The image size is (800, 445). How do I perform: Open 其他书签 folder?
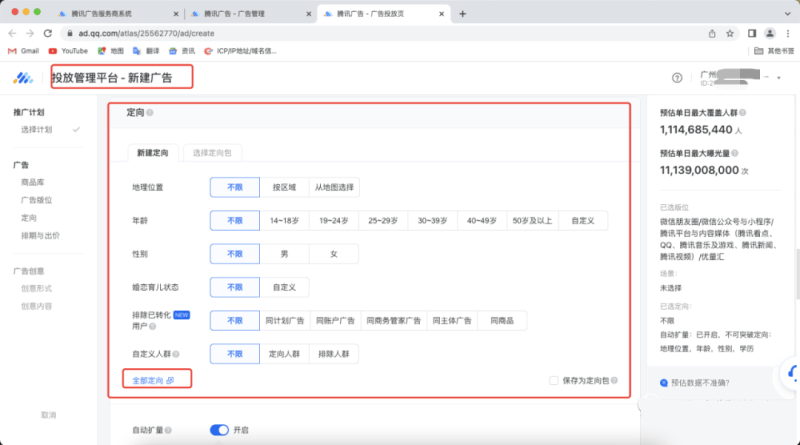click(774, 51)
